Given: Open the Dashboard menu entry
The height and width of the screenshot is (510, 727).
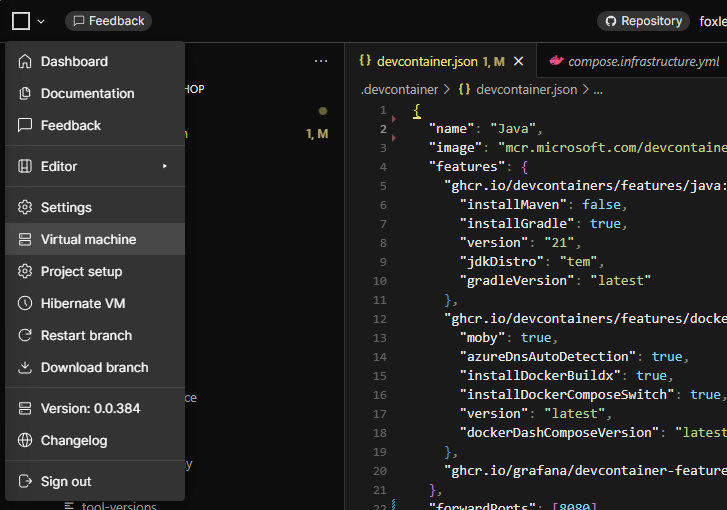Looking at the screenshot, I should coord(95,61).
